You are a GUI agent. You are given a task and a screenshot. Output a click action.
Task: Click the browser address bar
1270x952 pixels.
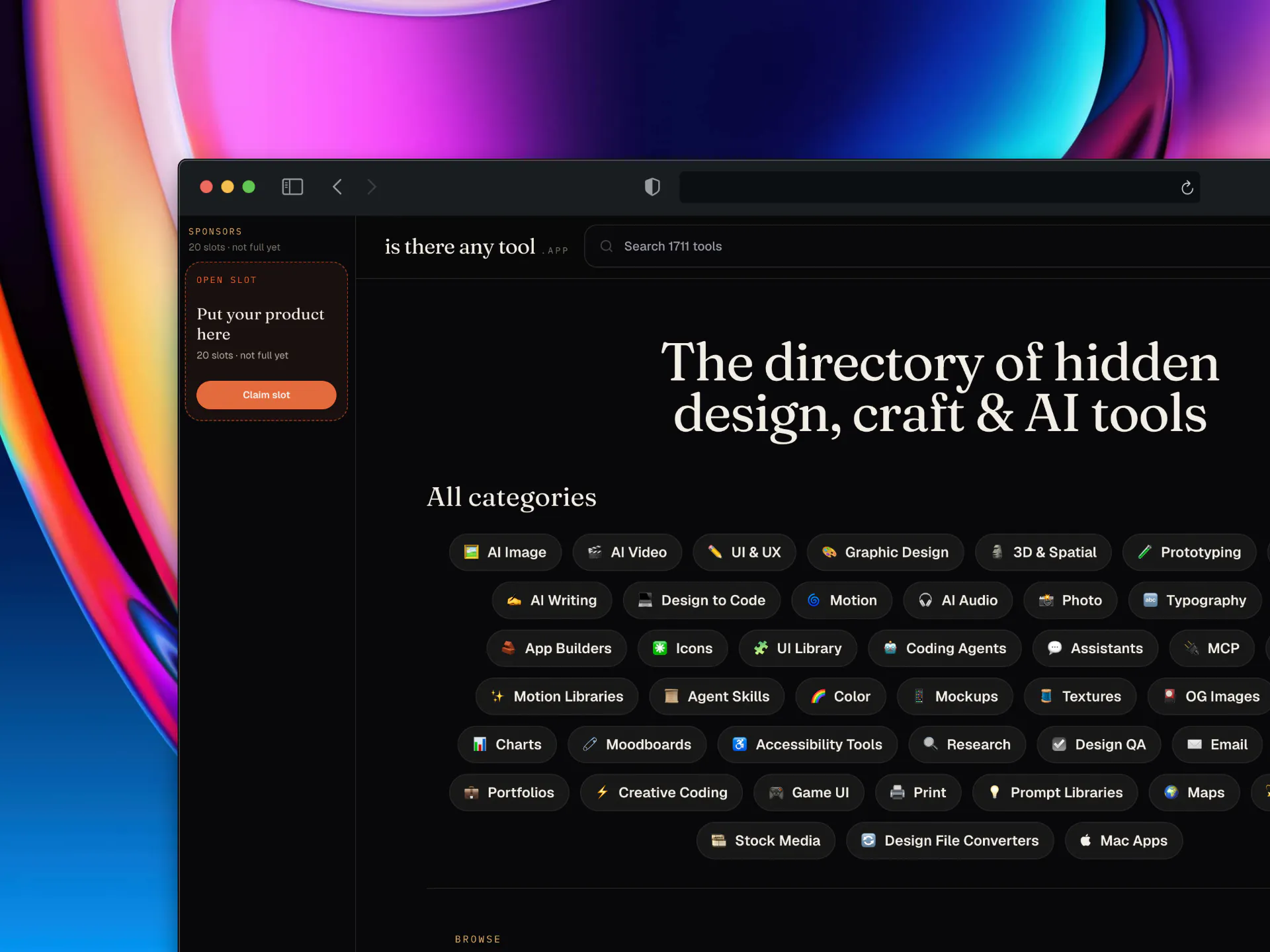point(939,187)
